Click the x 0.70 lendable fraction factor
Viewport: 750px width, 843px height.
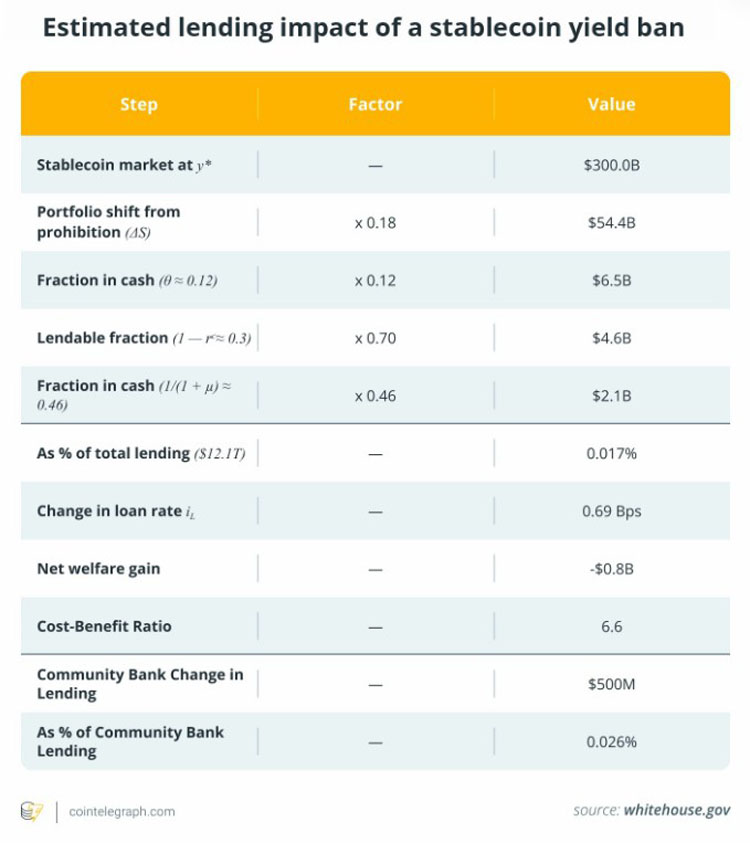click(375, 338)
